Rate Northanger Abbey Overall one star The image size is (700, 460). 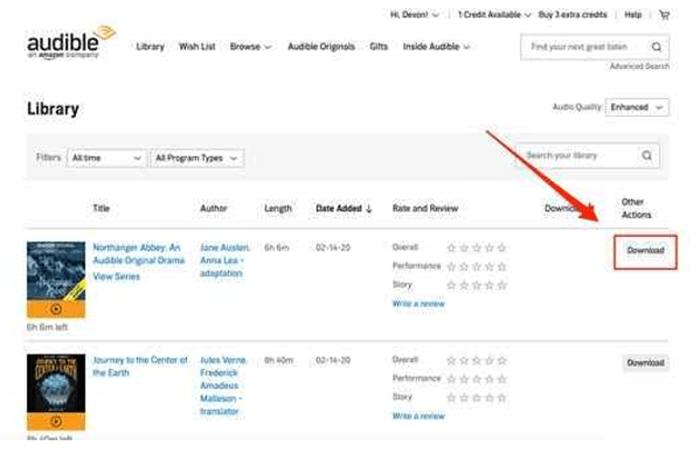click(451, 247)
